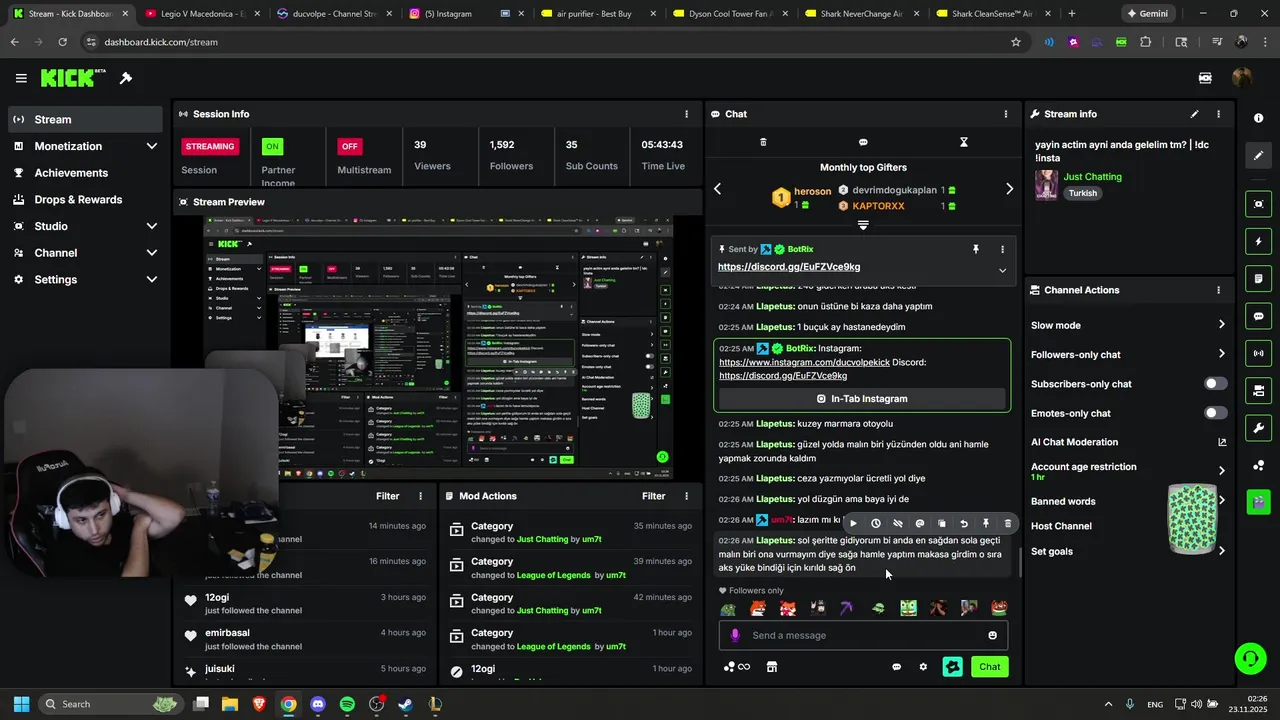Show next Monthly top Gifters page
The width and height of the screenshot is (1280, 720).
[x=1009, y=189]
